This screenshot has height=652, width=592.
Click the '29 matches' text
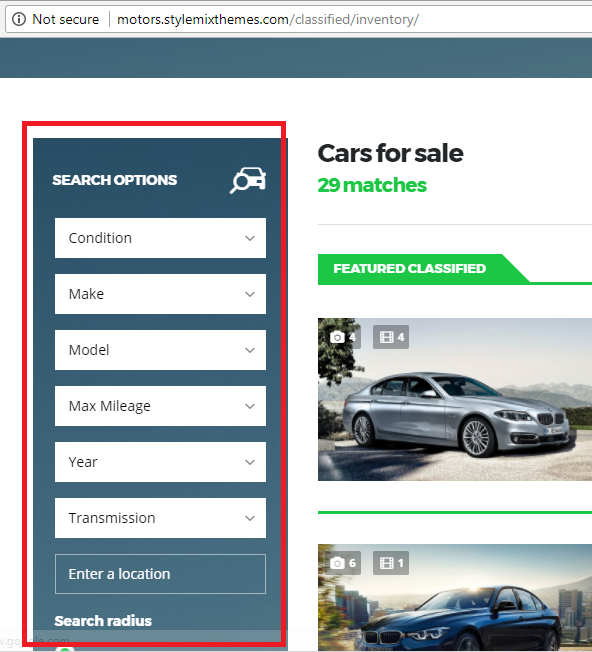372,185
